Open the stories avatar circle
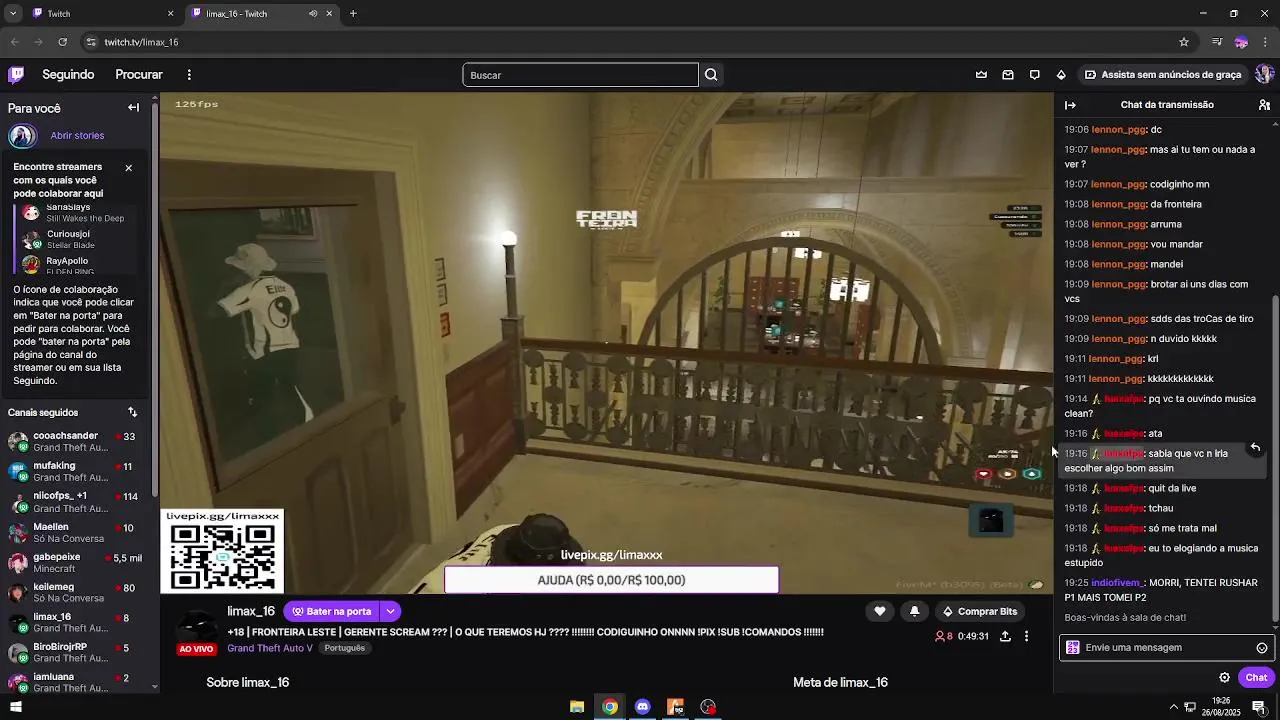The image size is (1280, 720). [22, 136]
